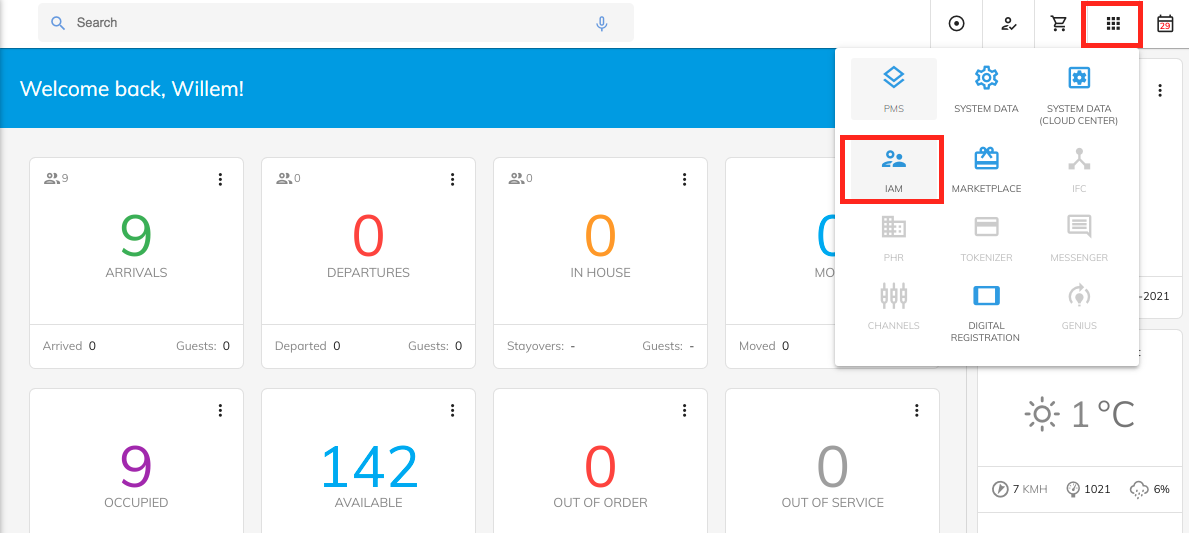Click the Occupied count 9

click(x=136, y=466)
